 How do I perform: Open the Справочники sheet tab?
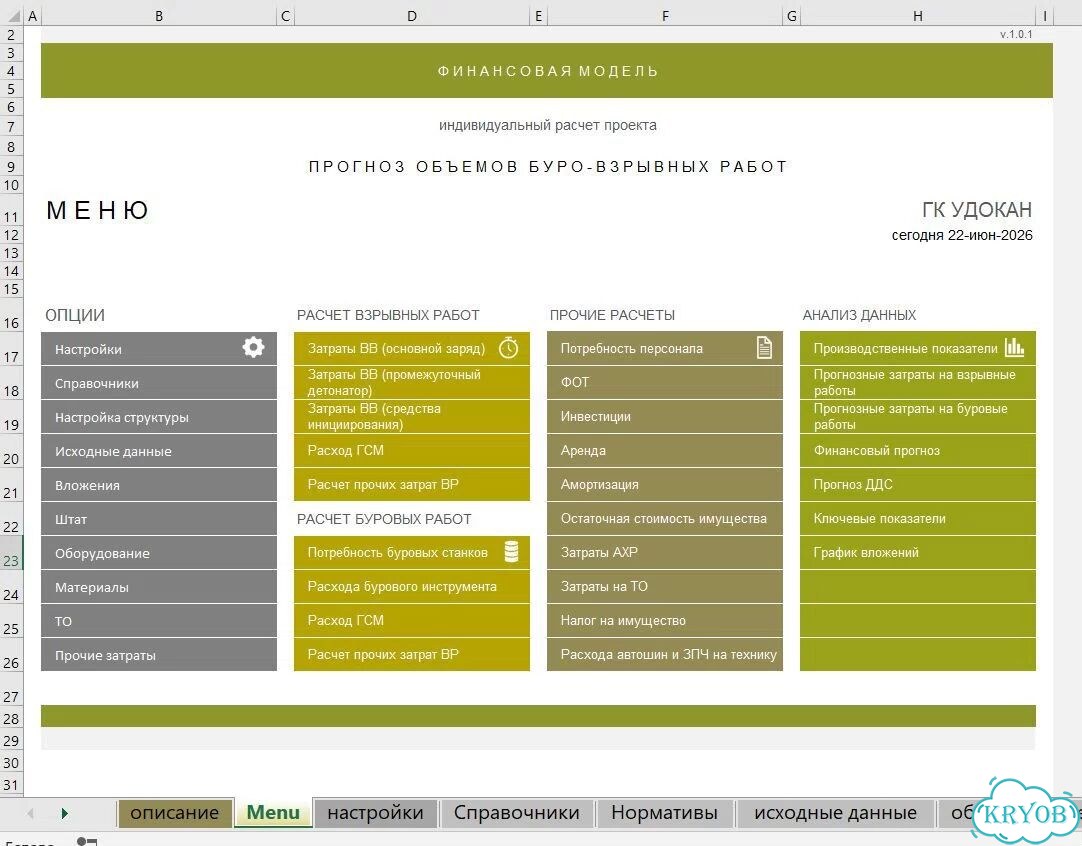tap(516, 813)
